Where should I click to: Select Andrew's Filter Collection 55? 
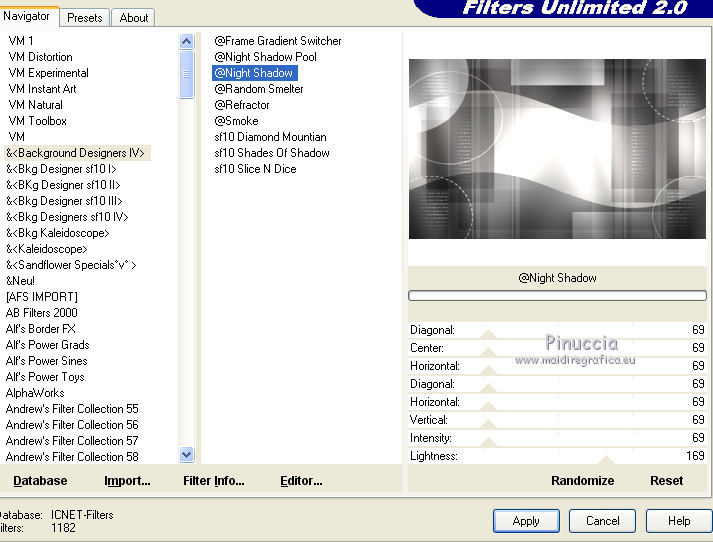pyautogui.click(x=72, y=408)
